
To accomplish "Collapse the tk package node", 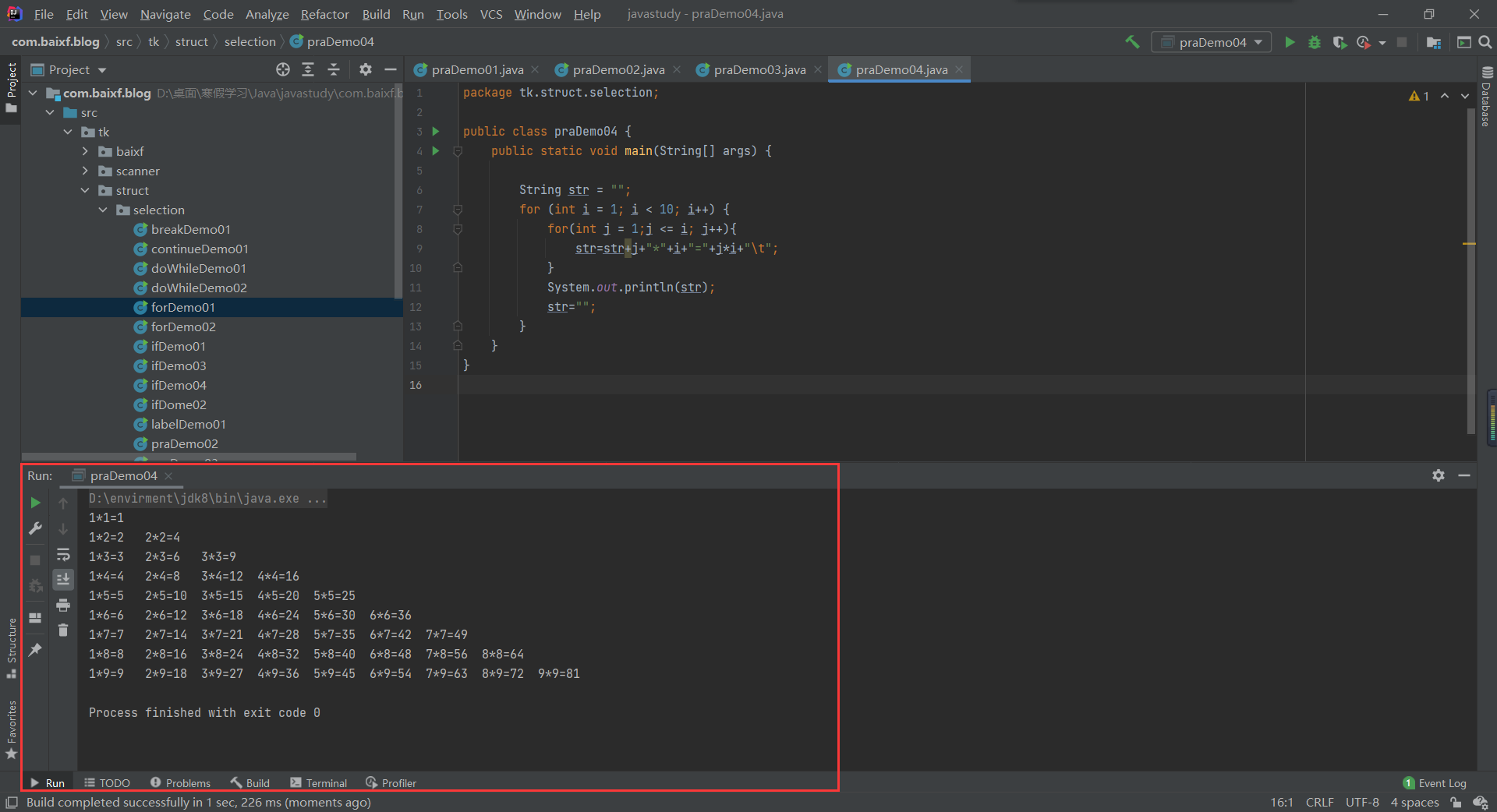I will [x=68, y=132].
